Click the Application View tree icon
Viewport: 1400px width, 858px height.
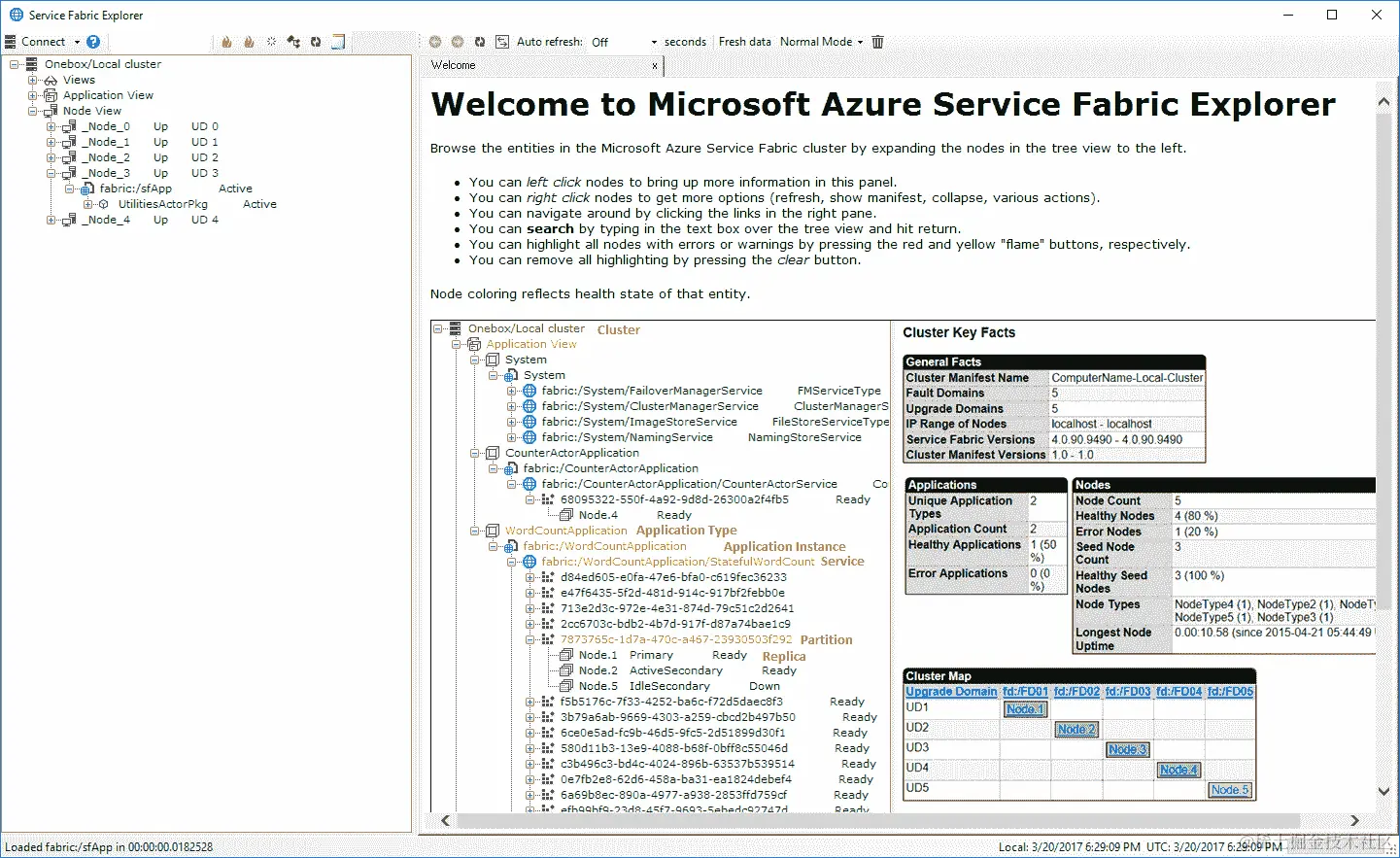[51, 95]
